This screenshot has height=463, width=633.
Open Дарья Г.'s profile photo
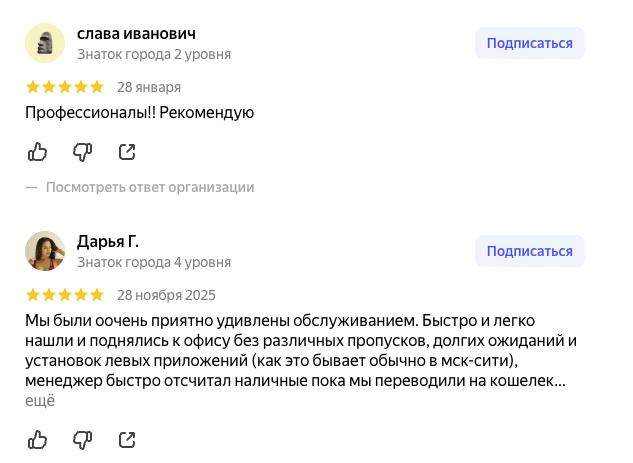pos(45,251)
